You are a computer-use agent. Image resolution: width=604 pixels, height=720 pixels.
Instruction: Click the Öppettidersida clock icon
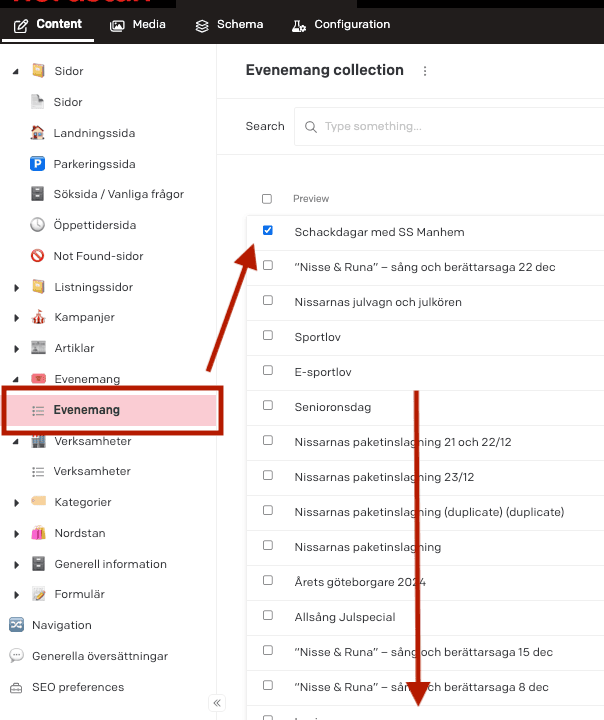point(38,225)
